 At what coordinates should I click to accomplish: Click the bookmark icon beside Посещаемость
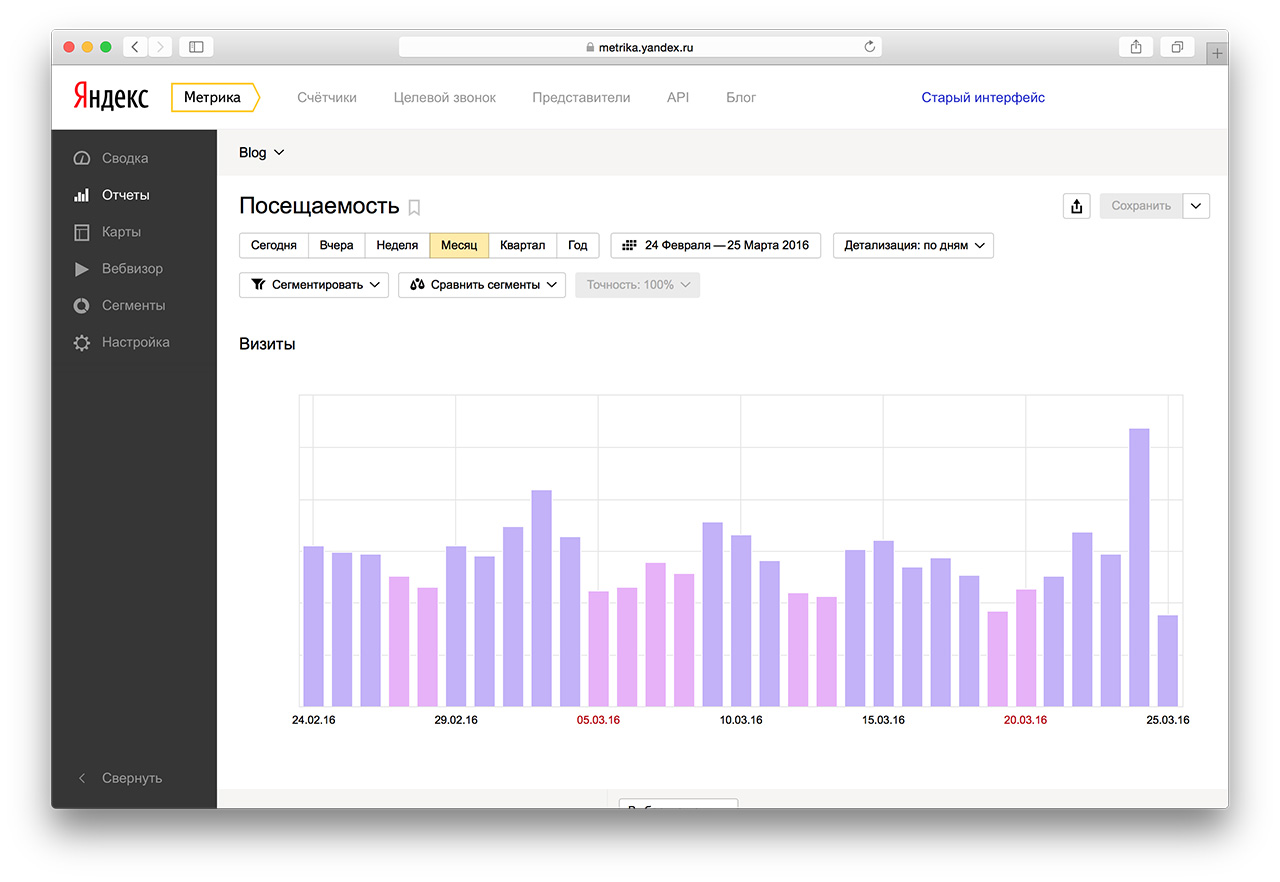click(414, 207)
